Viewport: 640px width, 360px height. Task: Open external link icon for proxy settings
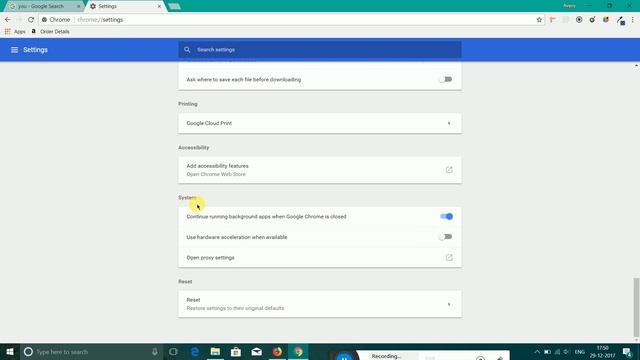point(449,258)
